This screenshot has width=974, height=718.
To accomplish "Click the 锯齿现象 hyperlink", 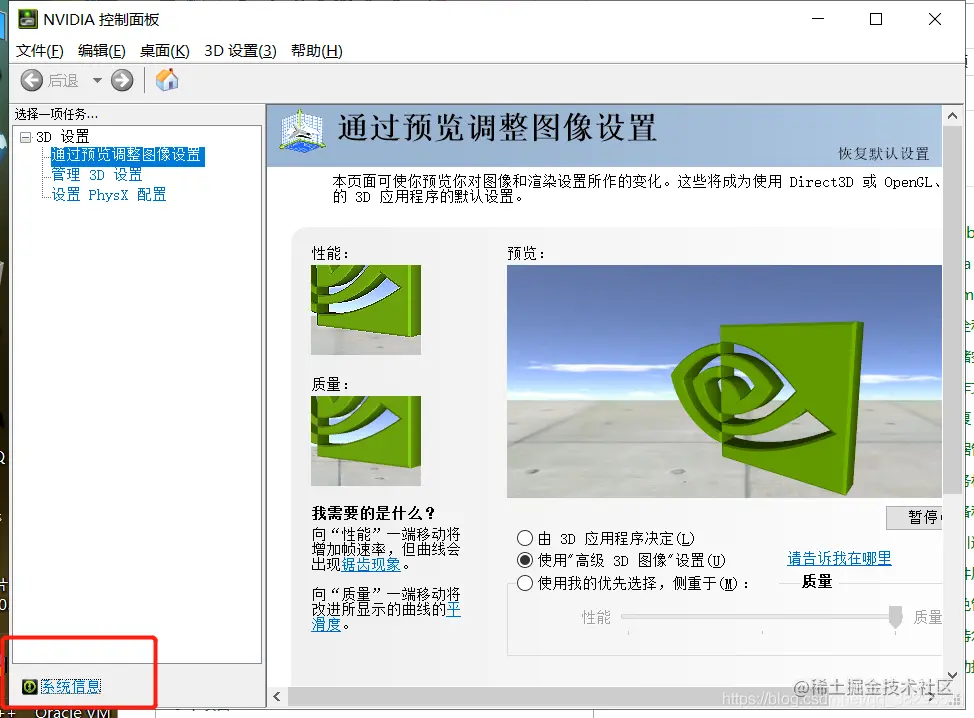I will (371, 565).
